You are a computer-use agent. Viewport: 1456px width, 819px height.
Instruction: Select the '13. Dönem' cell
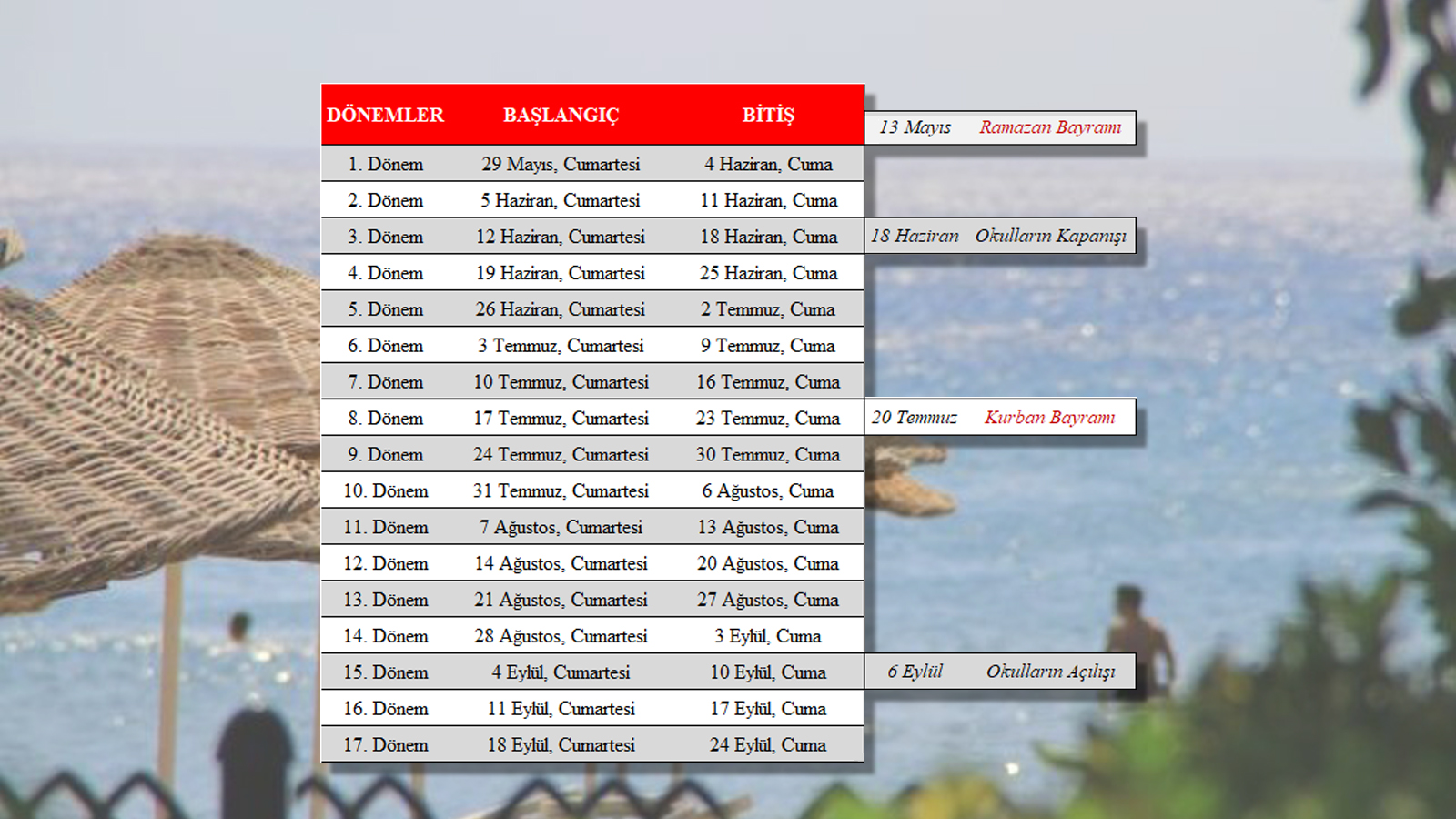386,601
